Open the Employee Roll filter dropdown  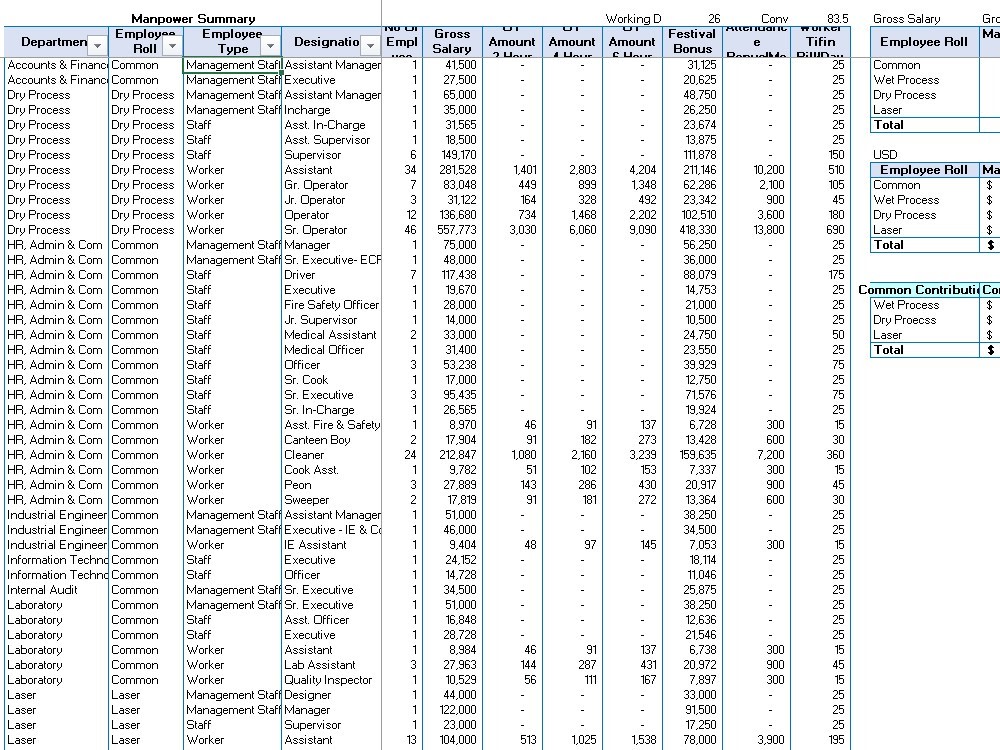[172, 46]
